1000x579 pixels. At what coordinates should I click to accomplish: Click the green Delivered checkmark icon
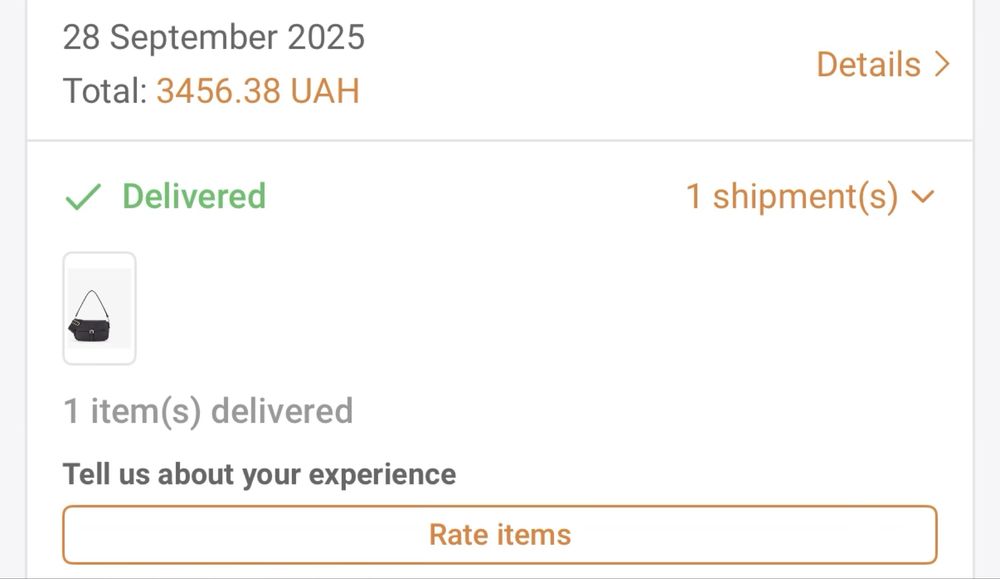tap(82, 197)
